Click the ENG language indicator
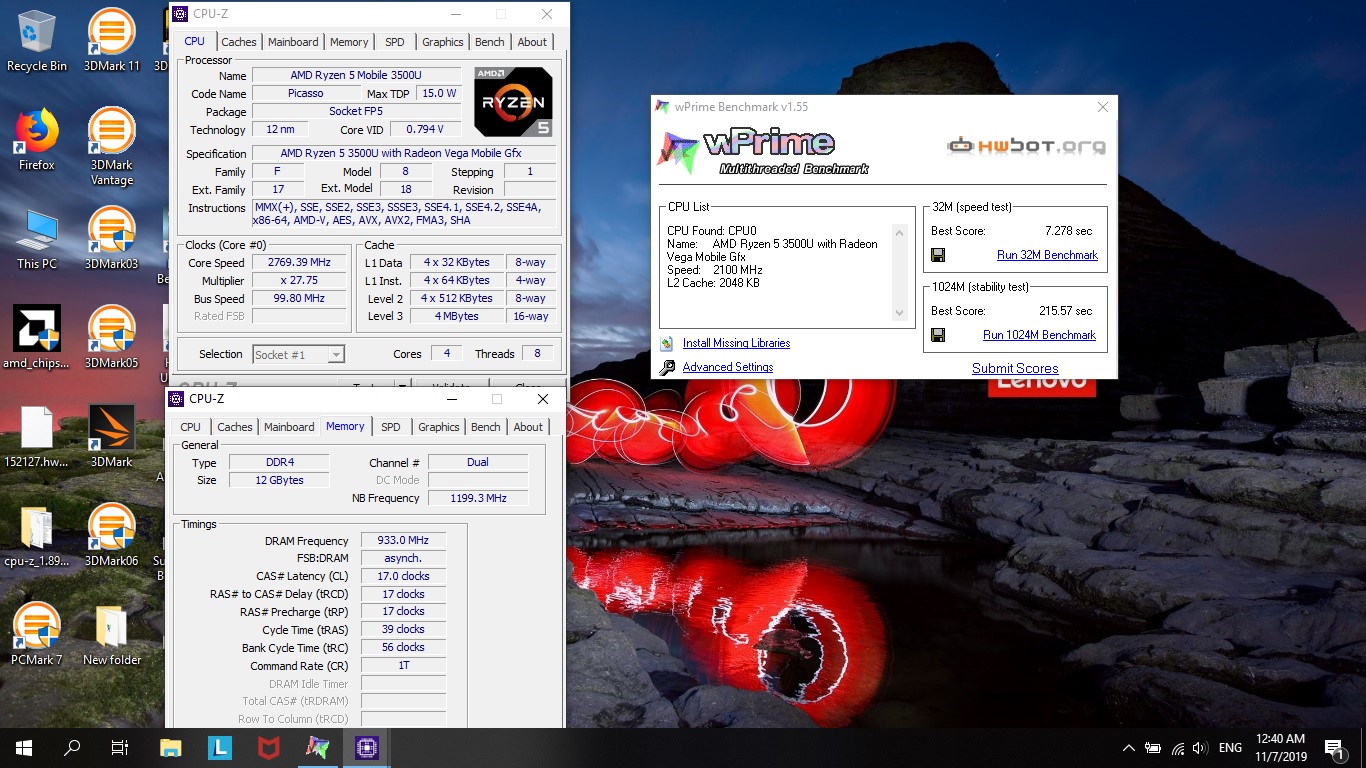The image size is (1366, 768). coord(1231,748)
